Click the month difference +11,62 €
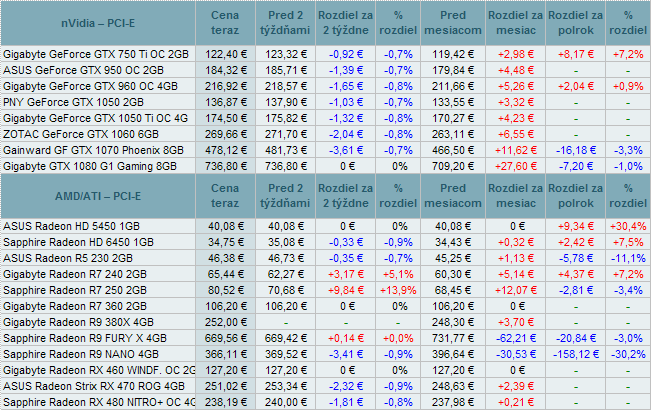Viewport: 651px width, 410px height. (x=516, y=150)
